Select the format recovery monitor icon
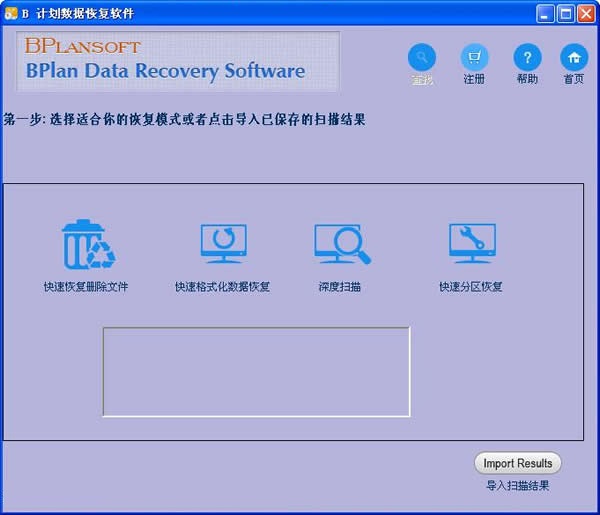Screen dimensions: 600x515 tap(223, 244)
